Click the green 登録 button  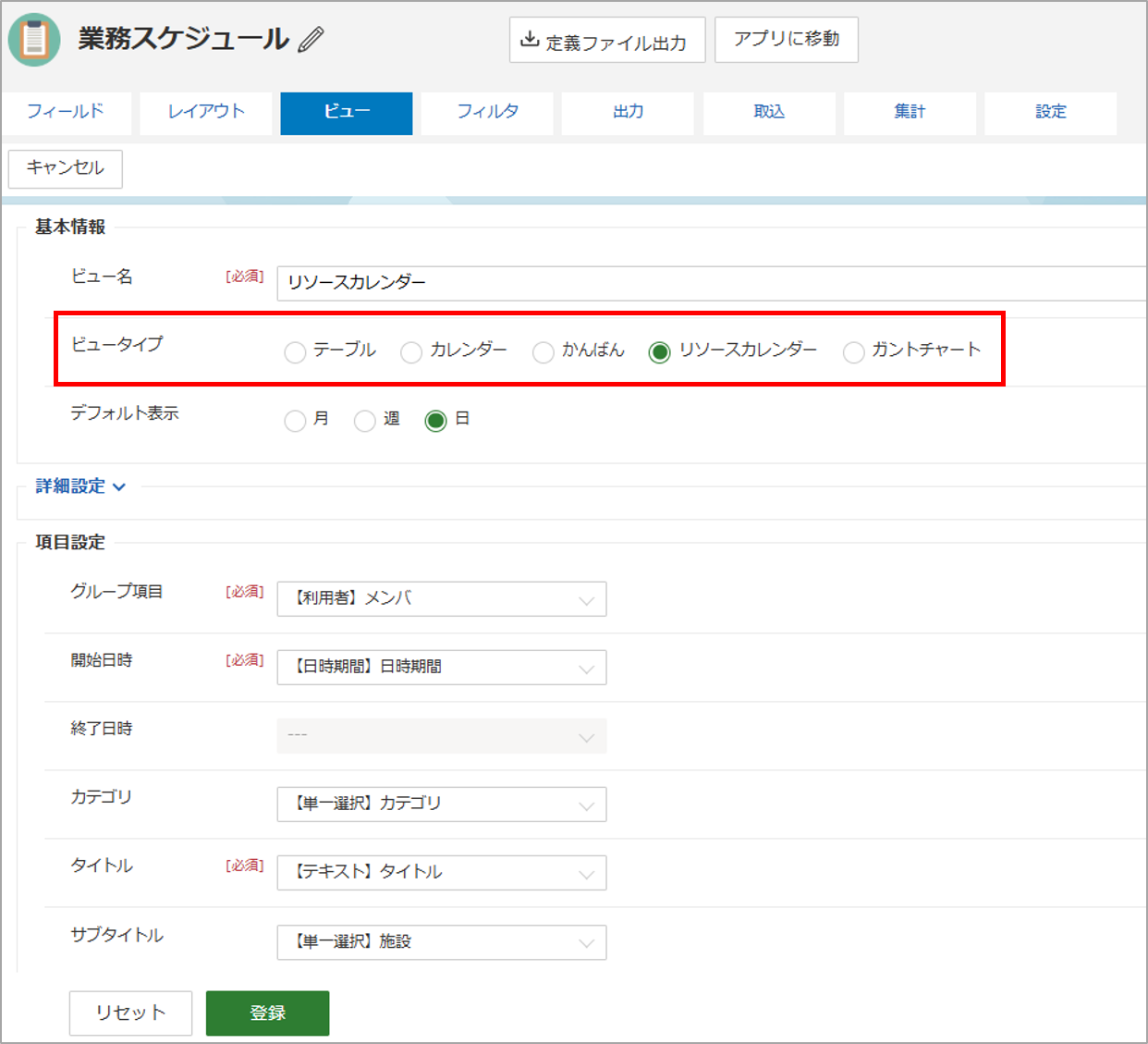point(267,1013)
